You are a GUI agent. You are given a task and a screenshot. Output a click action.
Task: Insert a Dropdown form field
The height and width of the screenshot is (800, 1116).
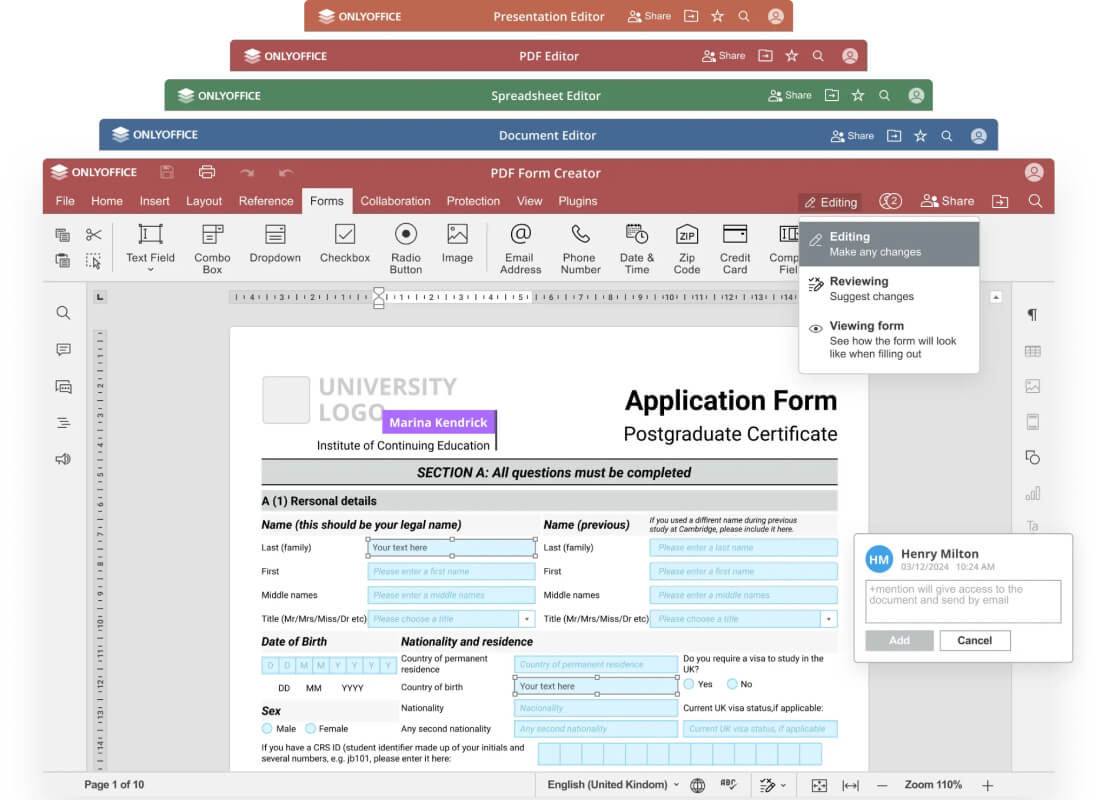[275, 243]
